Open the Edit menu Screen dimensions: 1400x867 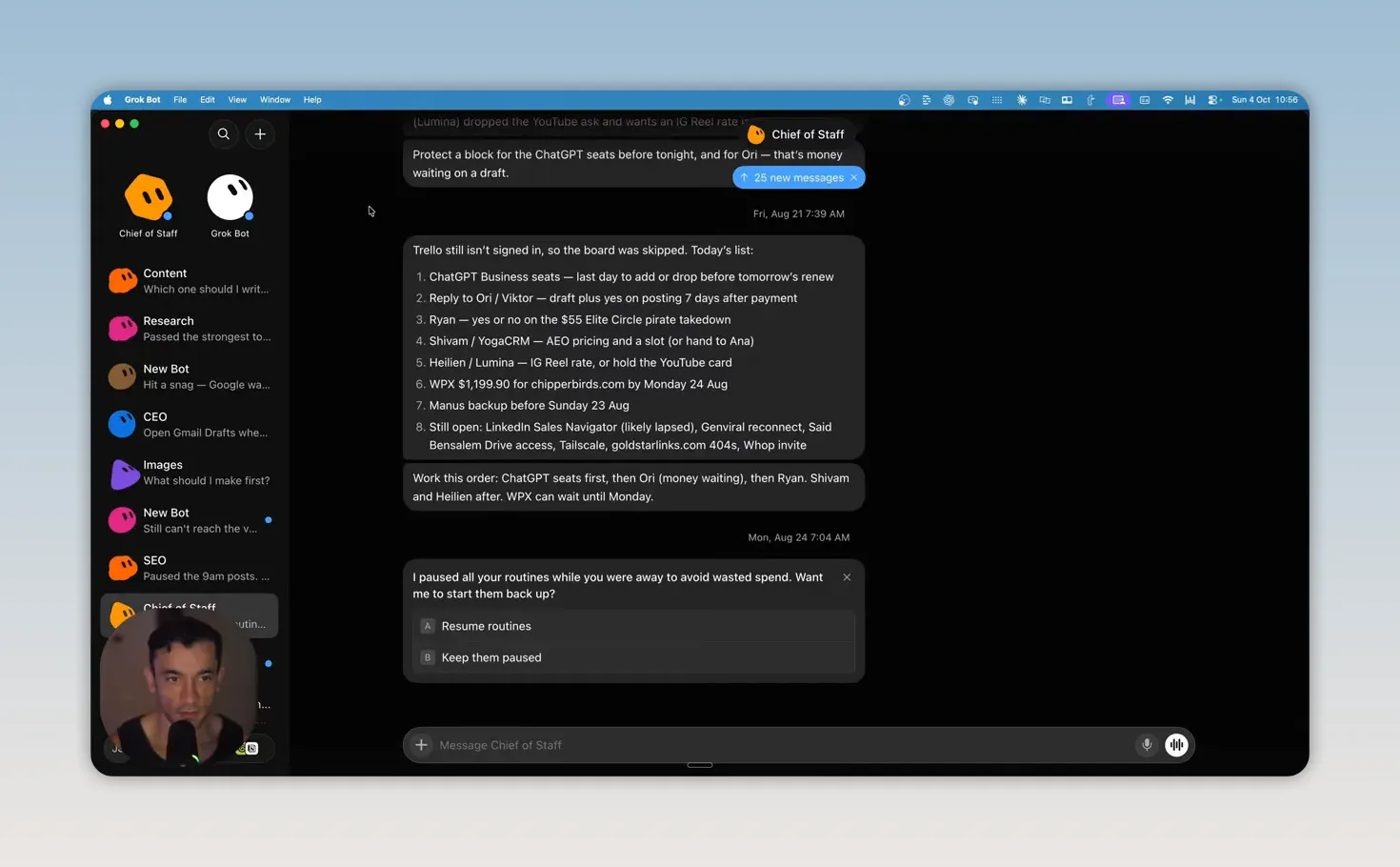pyautogui.click(x=207, y=100)
